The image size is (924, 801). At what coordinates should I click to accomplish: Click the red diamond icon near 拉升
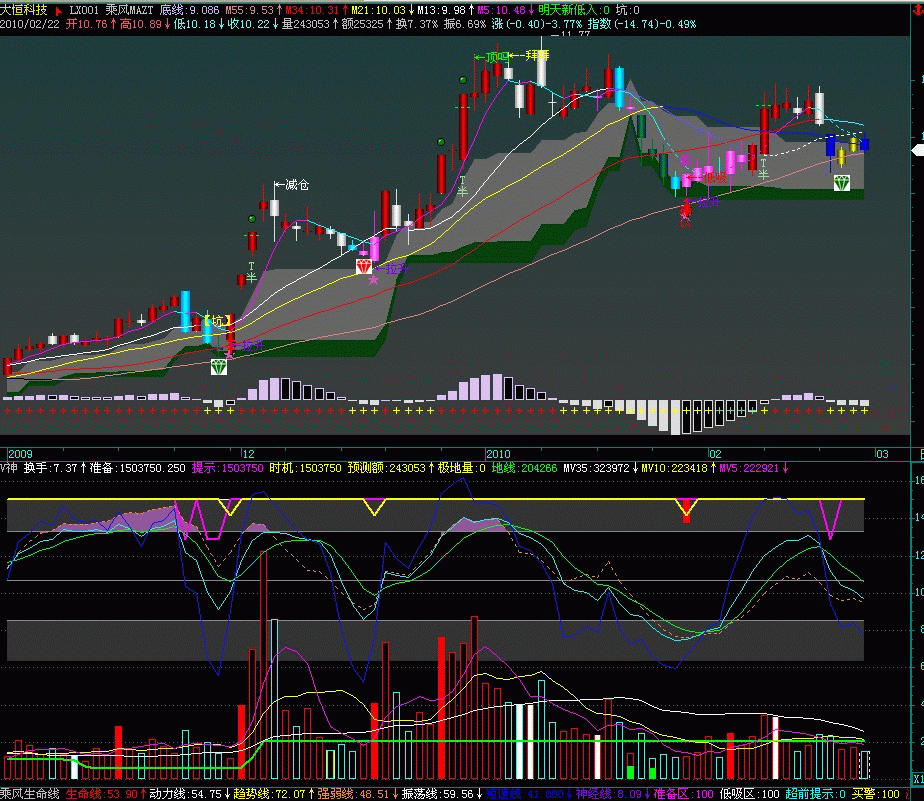363,266
